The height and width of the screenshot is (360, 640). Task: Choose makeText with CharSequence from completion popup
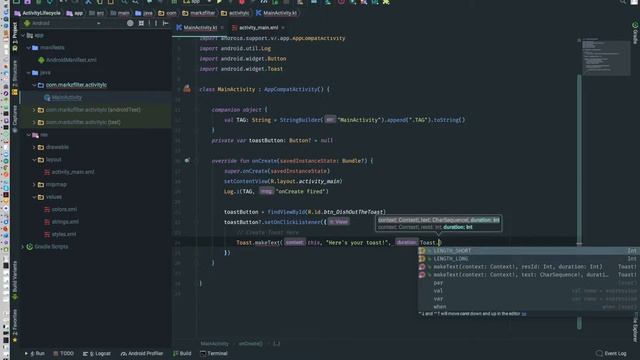click(x=528, y=275)
